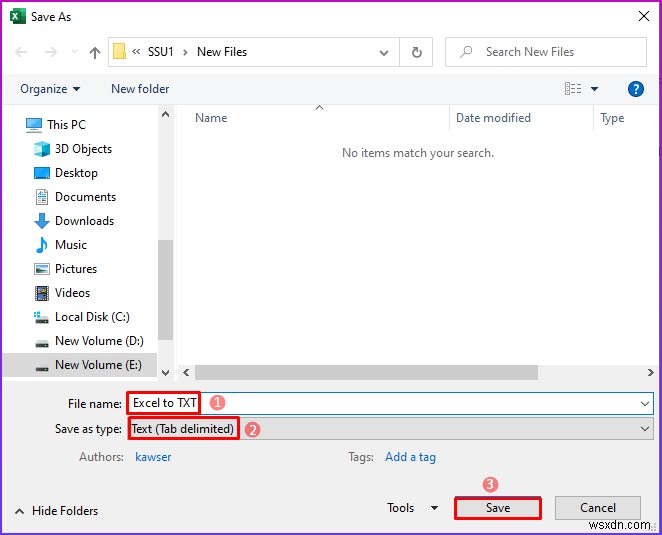This screenshot has width=662, height=535.
Task: Click the Search New Files box
Action: (x=545, y=52)
